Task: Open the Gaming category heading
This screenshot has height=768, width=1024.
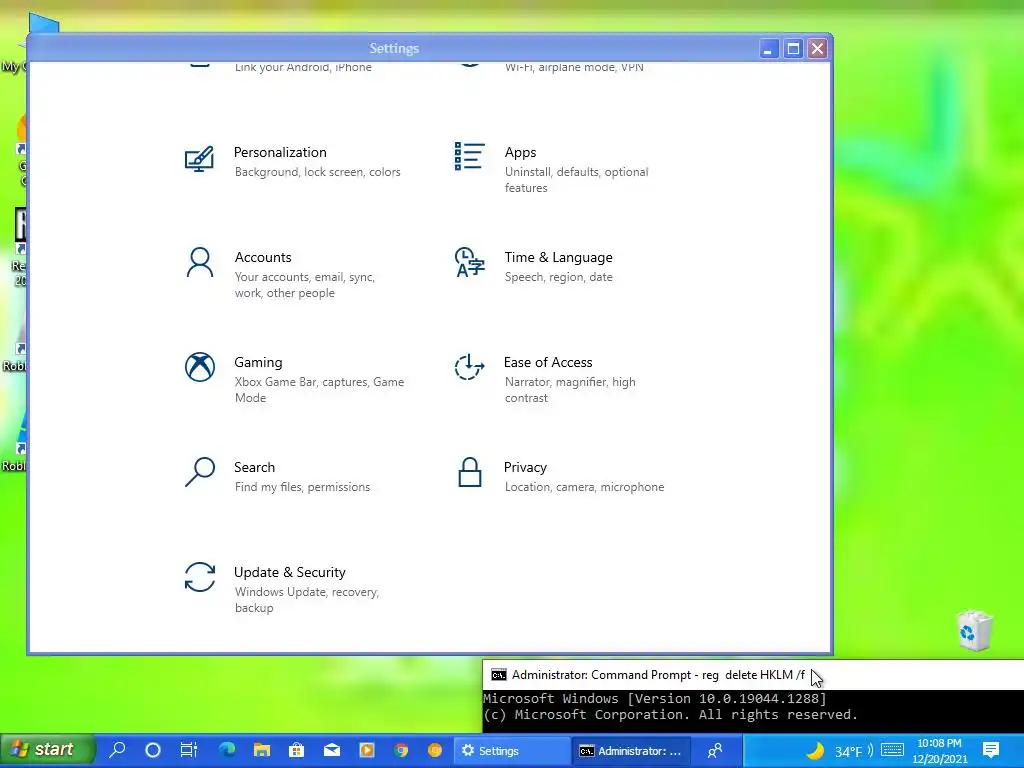Action: [x=259, y=362]
